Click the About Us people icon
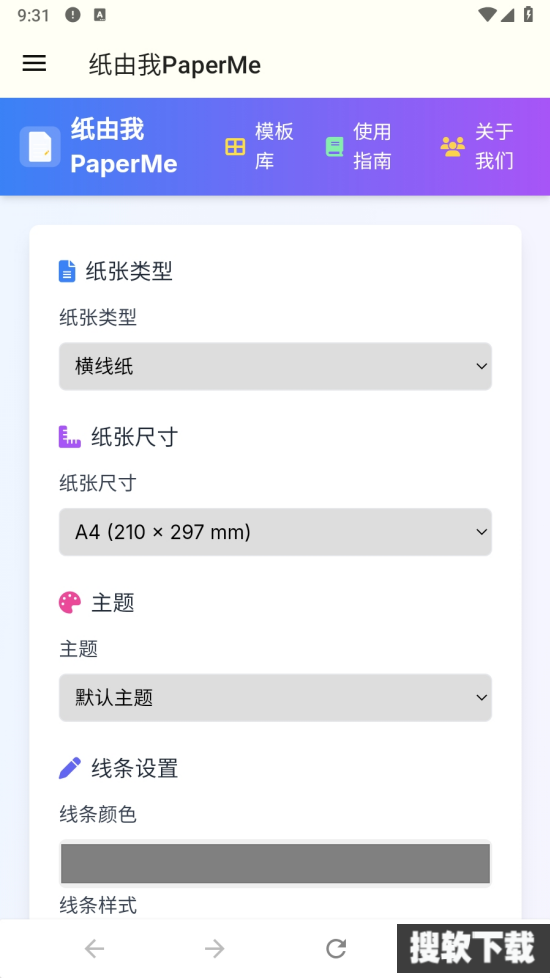This screenshot has width=550, height=978. pos(453,147)
